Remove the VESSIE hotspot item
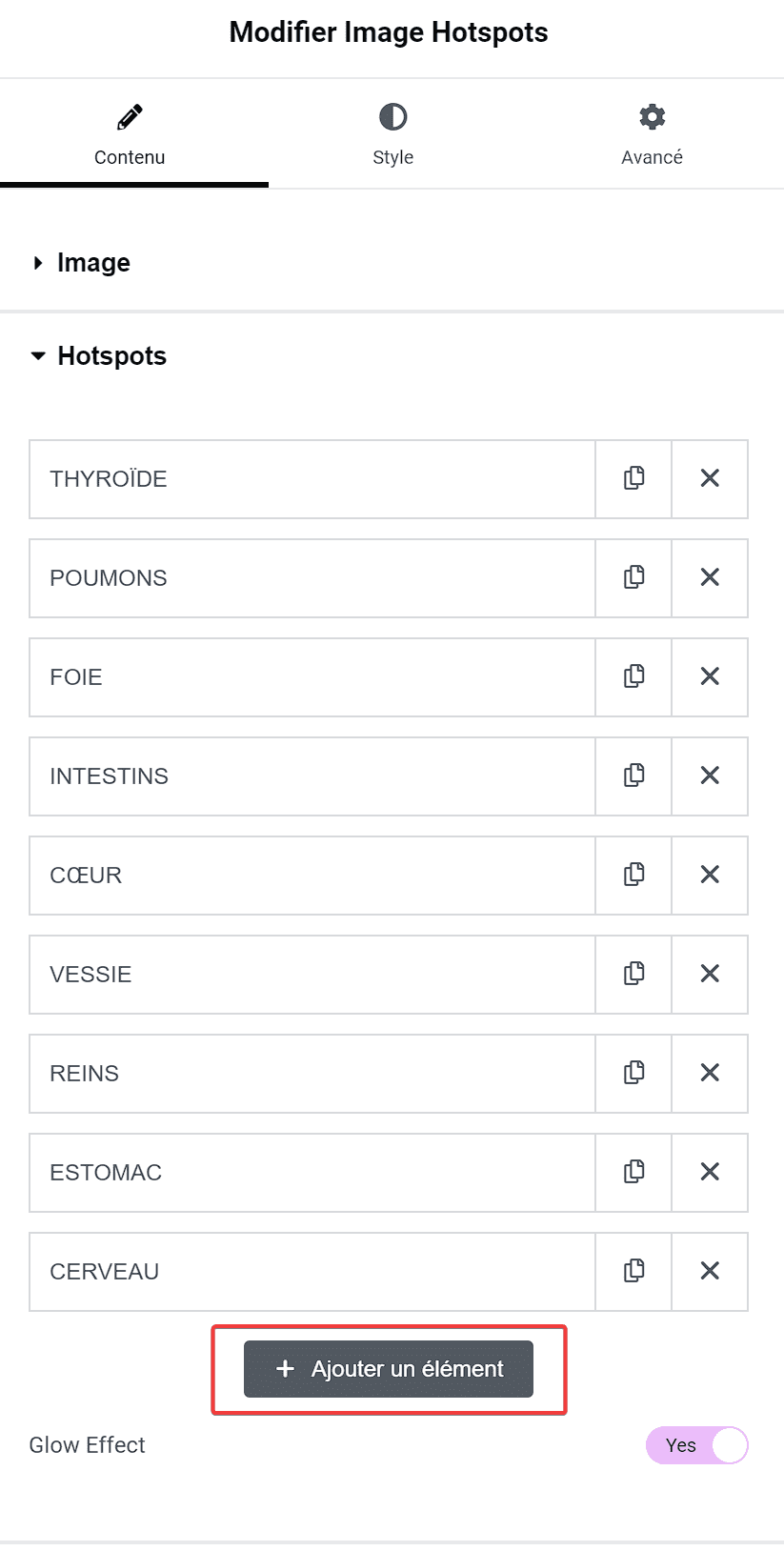Screen dimensions: 784x1551 click(710, 974)
